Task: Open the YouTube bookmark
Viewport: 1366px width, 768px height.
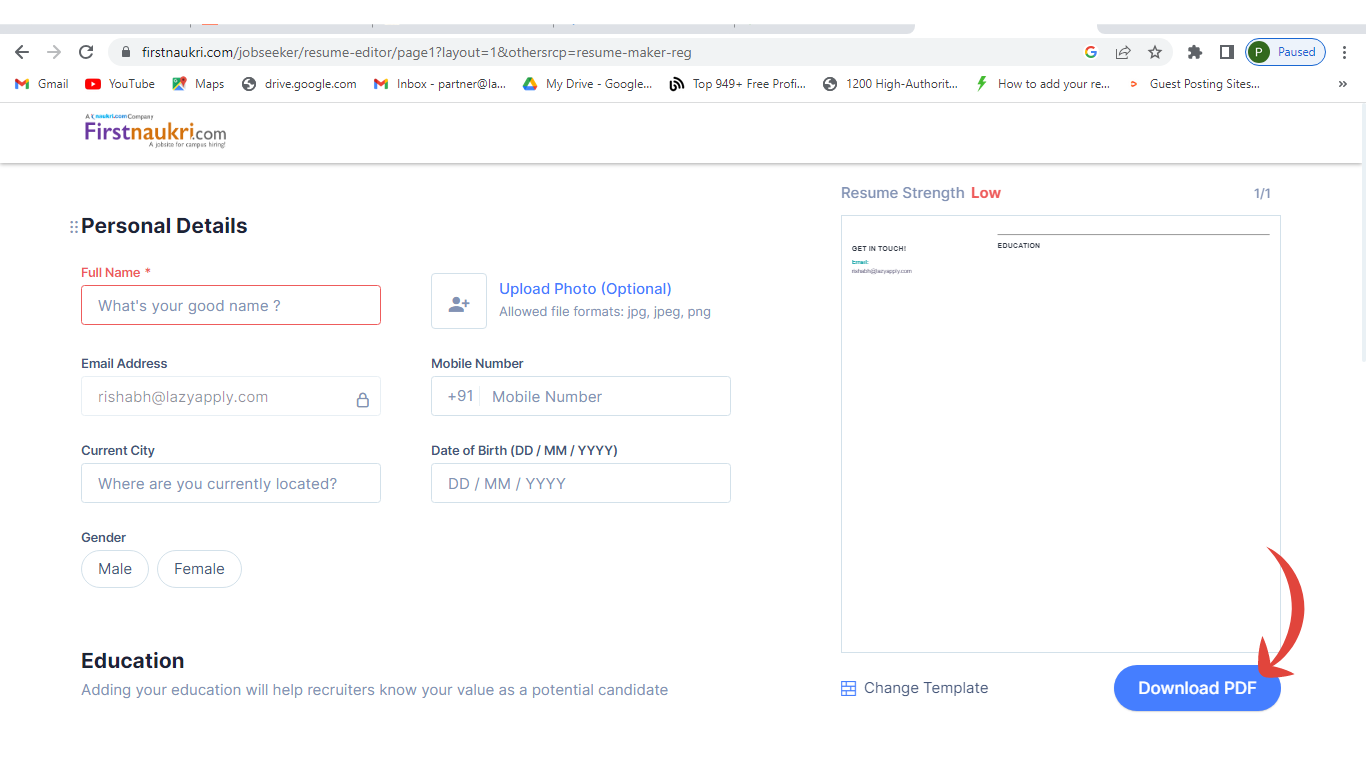Action: (120, 84)
